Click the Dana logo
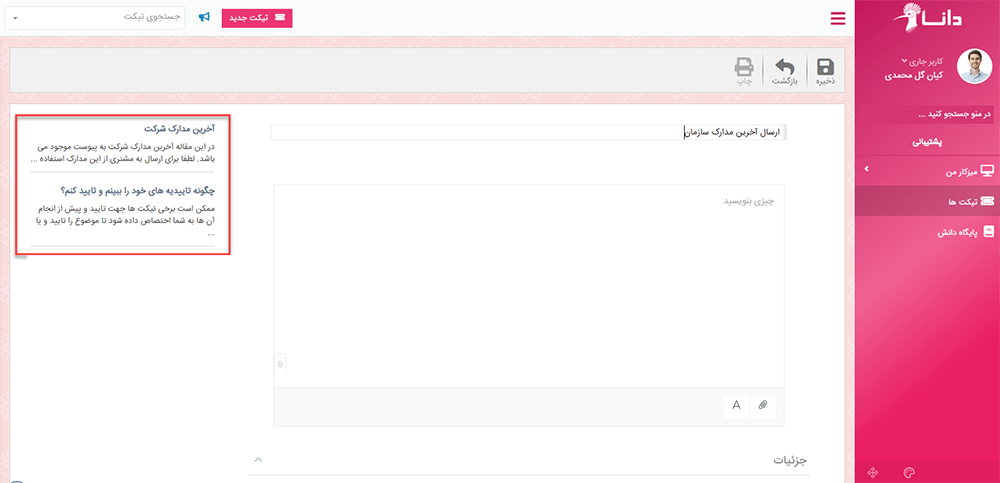This screenshot has height=483, width=1000. click(927, 17)
